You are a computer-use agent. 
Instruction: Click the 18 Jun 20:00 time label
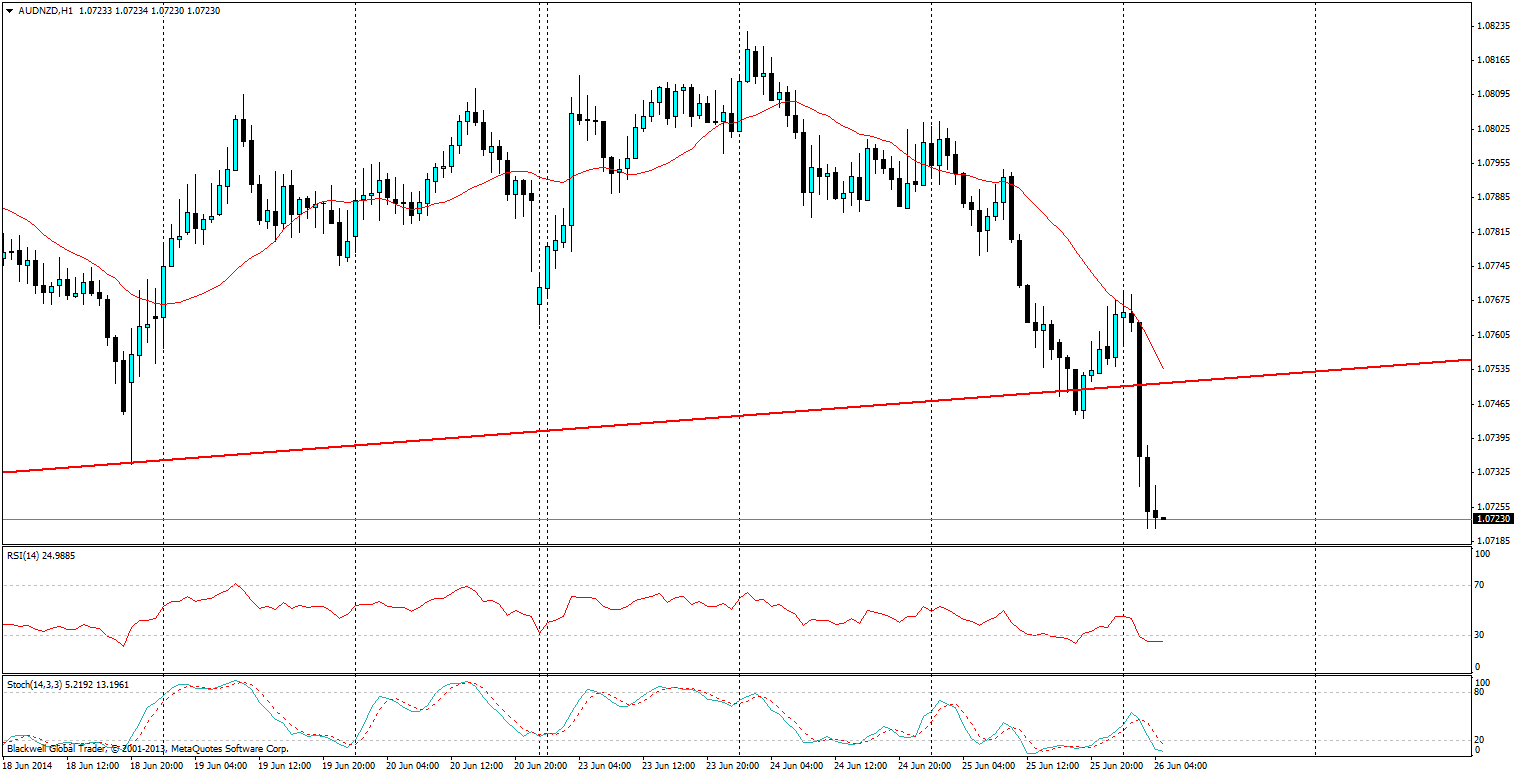157,766
